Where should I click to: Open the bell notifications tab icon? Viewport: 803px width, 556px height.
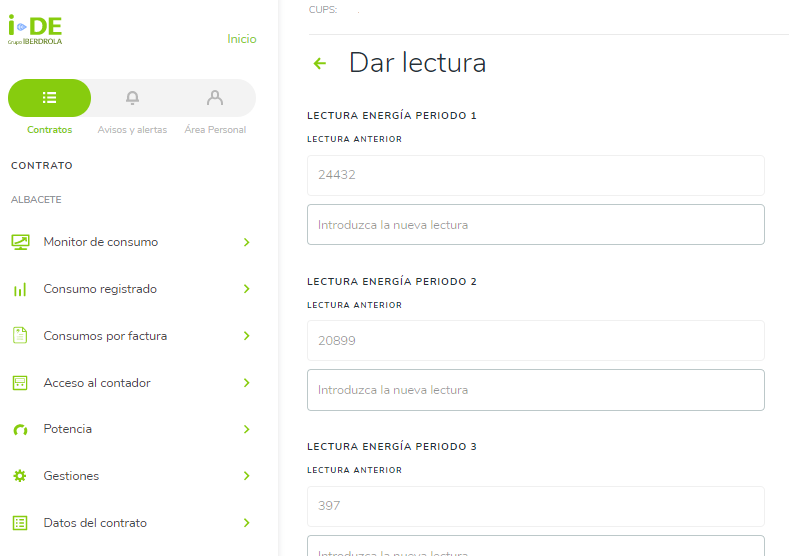132,98
